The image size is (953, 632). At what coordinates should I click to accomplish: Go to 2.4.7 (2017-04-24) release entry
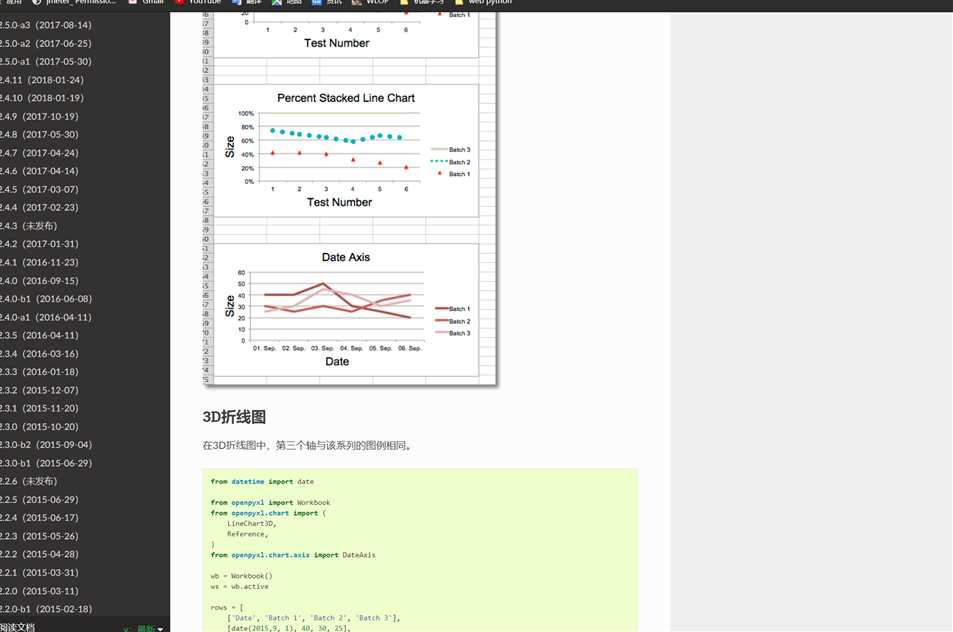[39, 153]
